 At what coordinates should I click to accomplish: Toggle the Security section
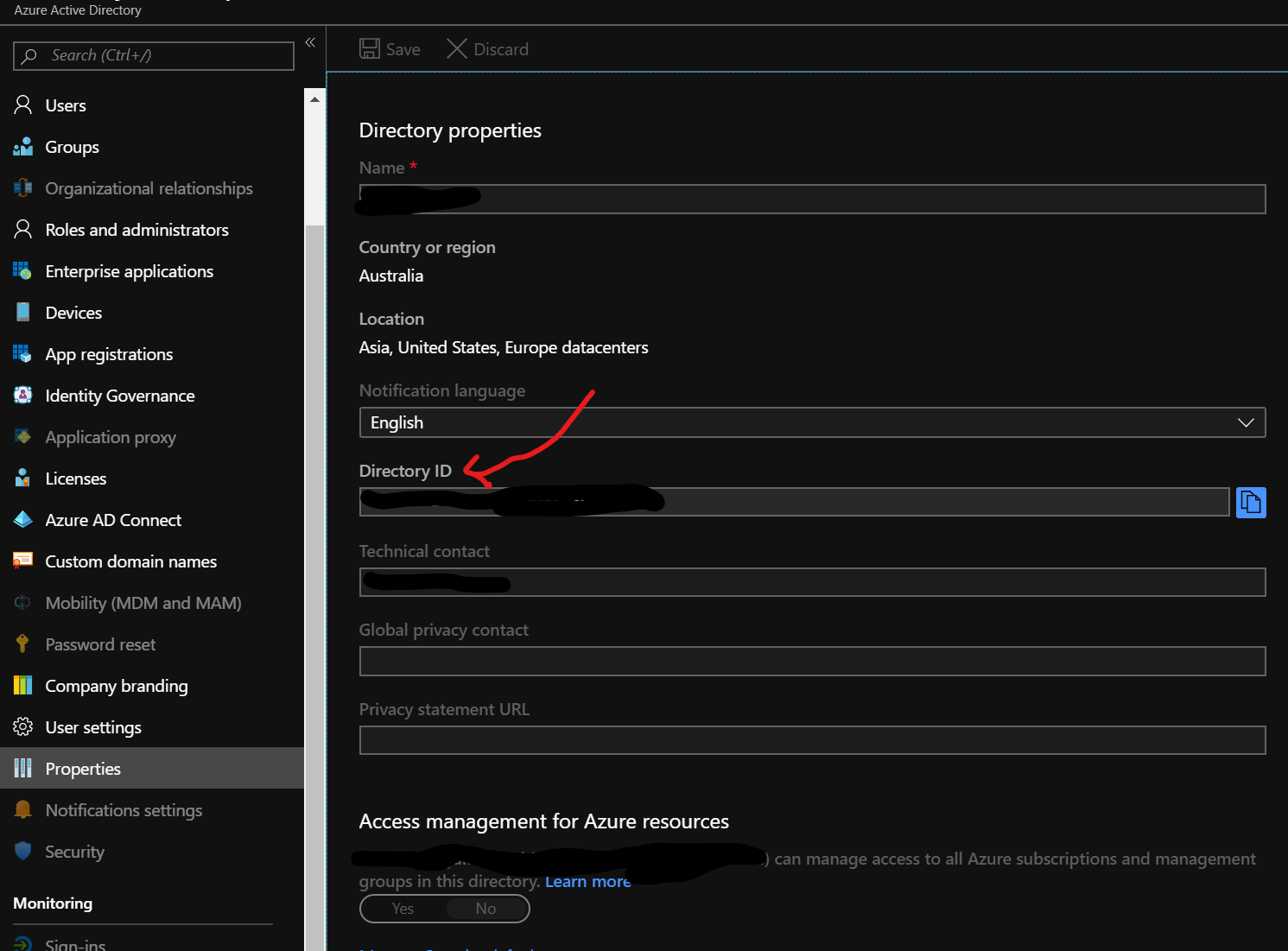click(x=75, y=851)
